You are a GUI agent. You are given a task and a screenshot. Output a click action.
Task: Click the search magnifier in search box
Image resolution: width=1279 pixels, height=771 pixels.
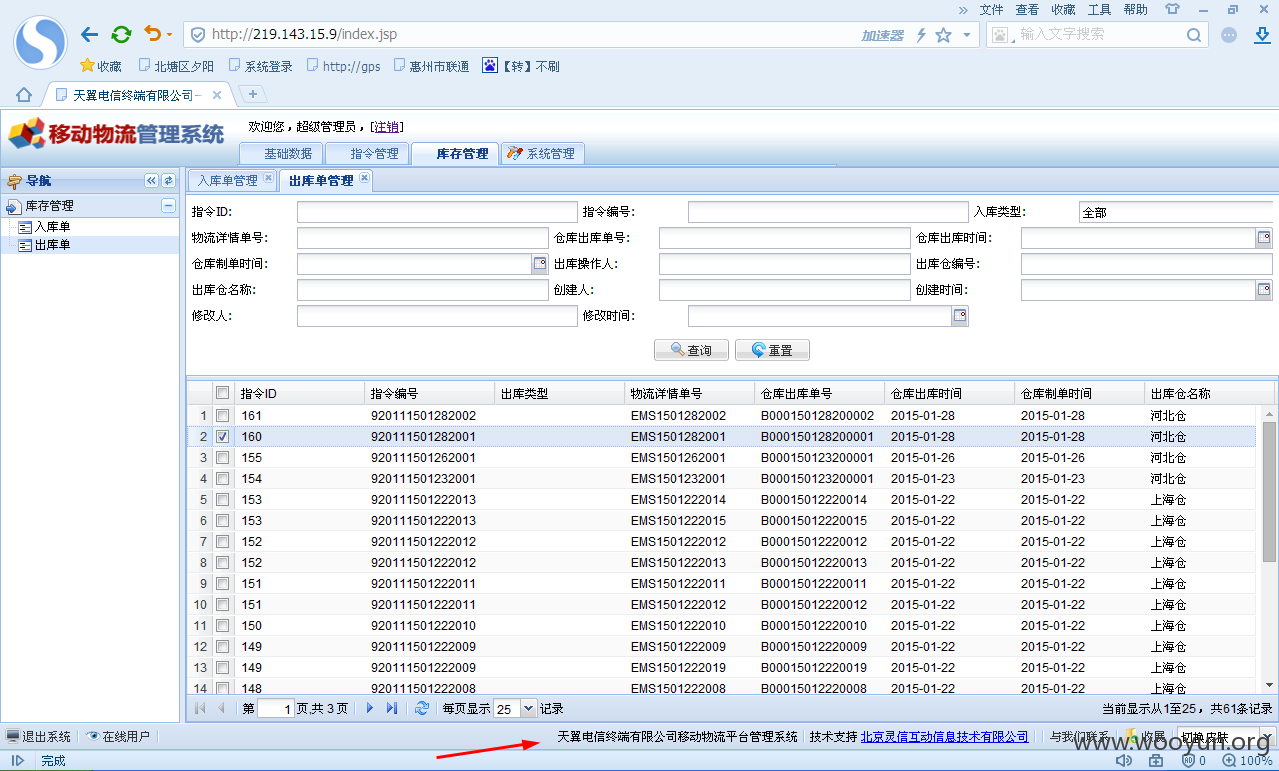[1194, 34]
